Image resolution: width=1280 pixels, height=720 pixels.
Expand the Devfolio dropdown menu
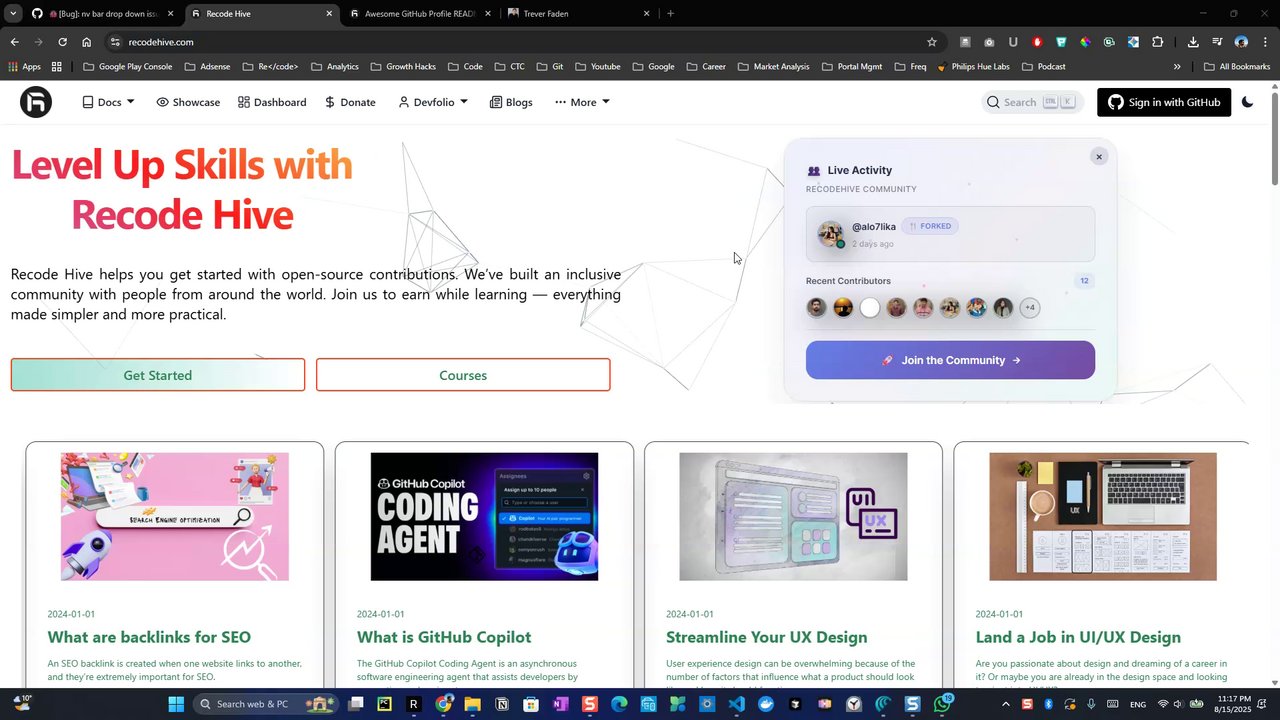[x=433, y=102]
